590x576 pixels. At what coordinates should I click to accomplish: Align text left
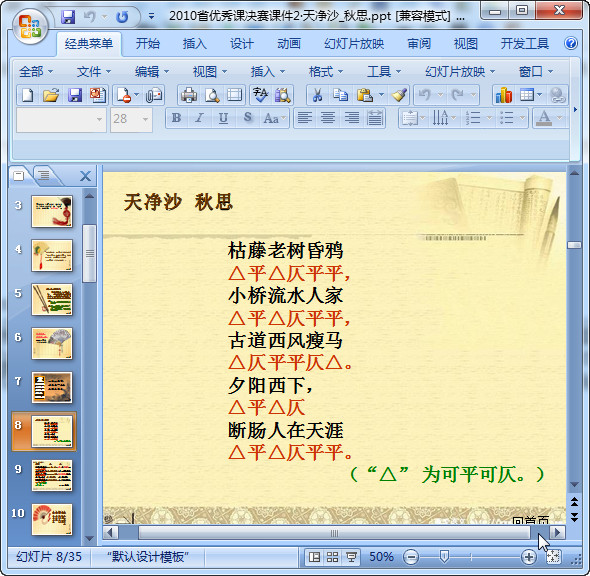[x=305, y=118]
